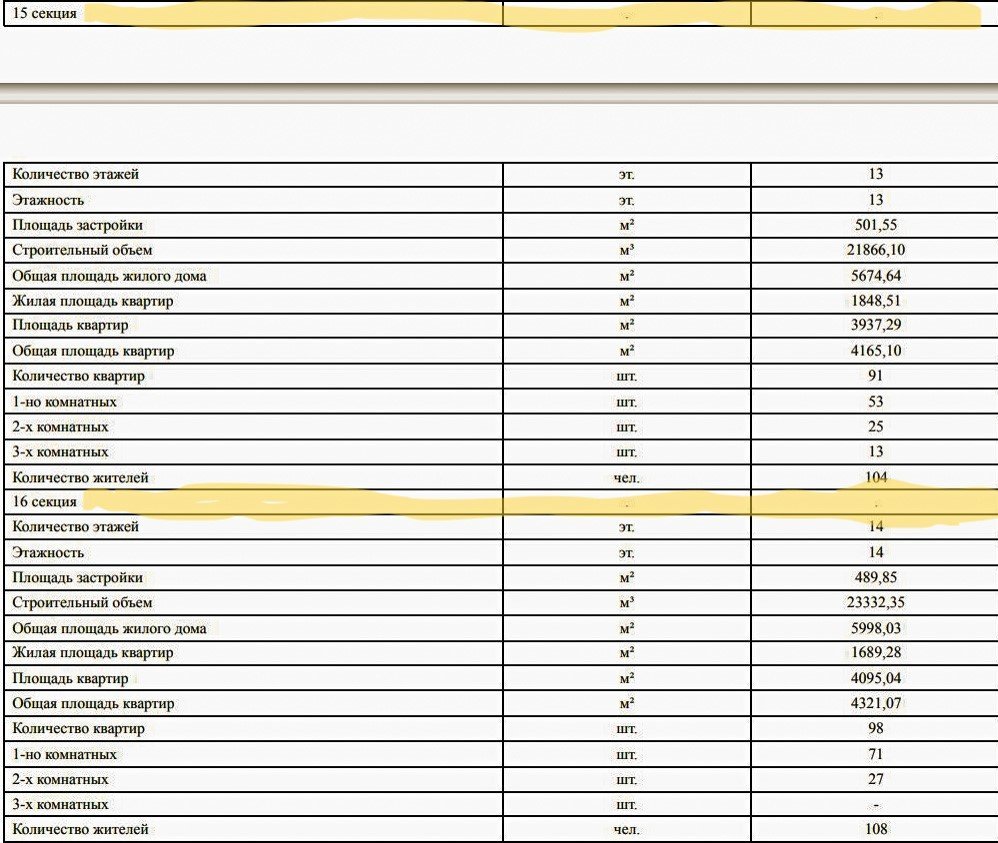
Task: Click 'Этажность' label in row valued 13
Action: (48, 201)
